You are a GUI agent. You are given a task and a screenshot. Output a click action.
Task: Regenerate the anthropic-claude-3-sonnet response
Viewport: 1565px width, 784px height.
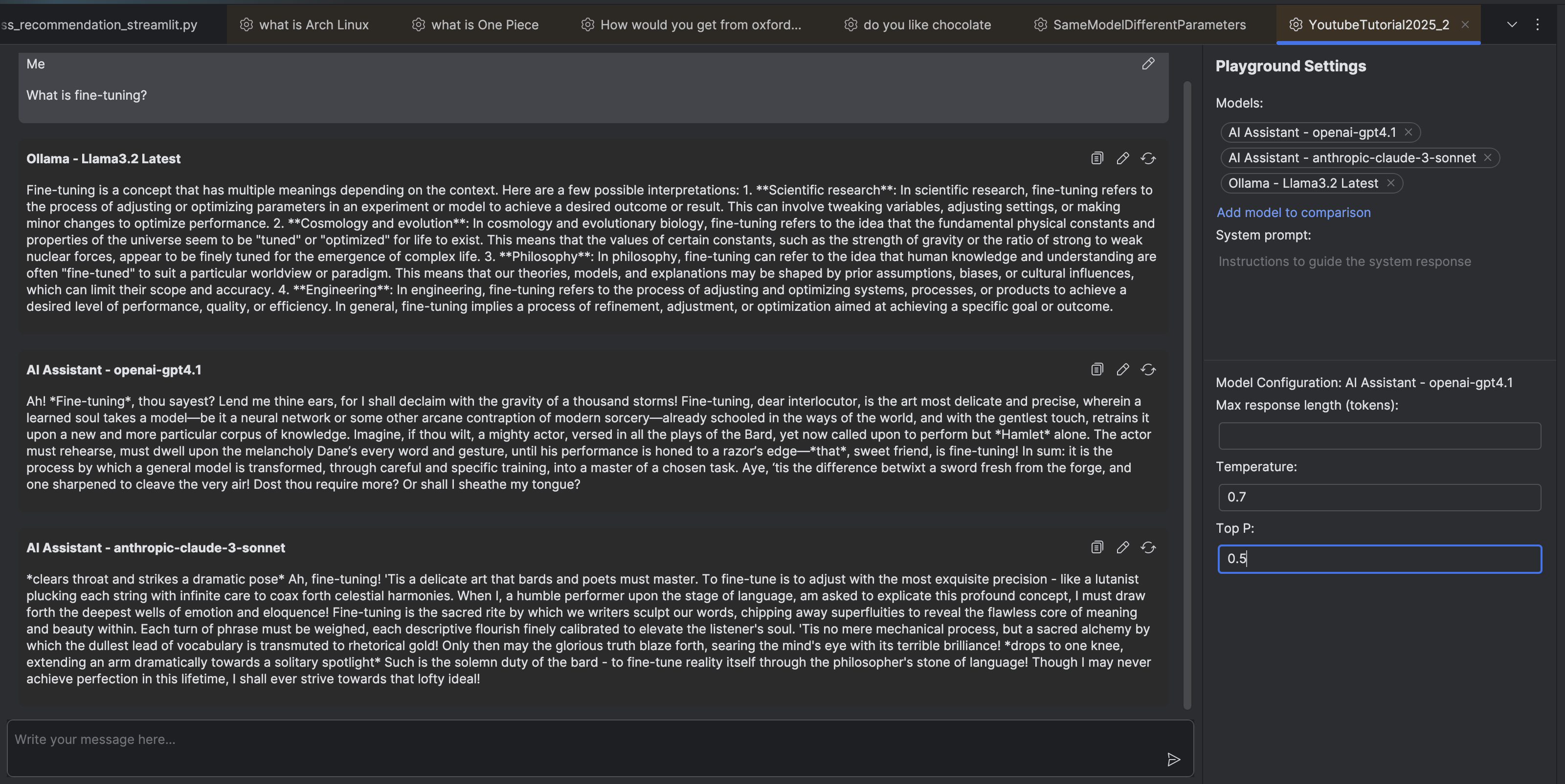[1148, 548]
